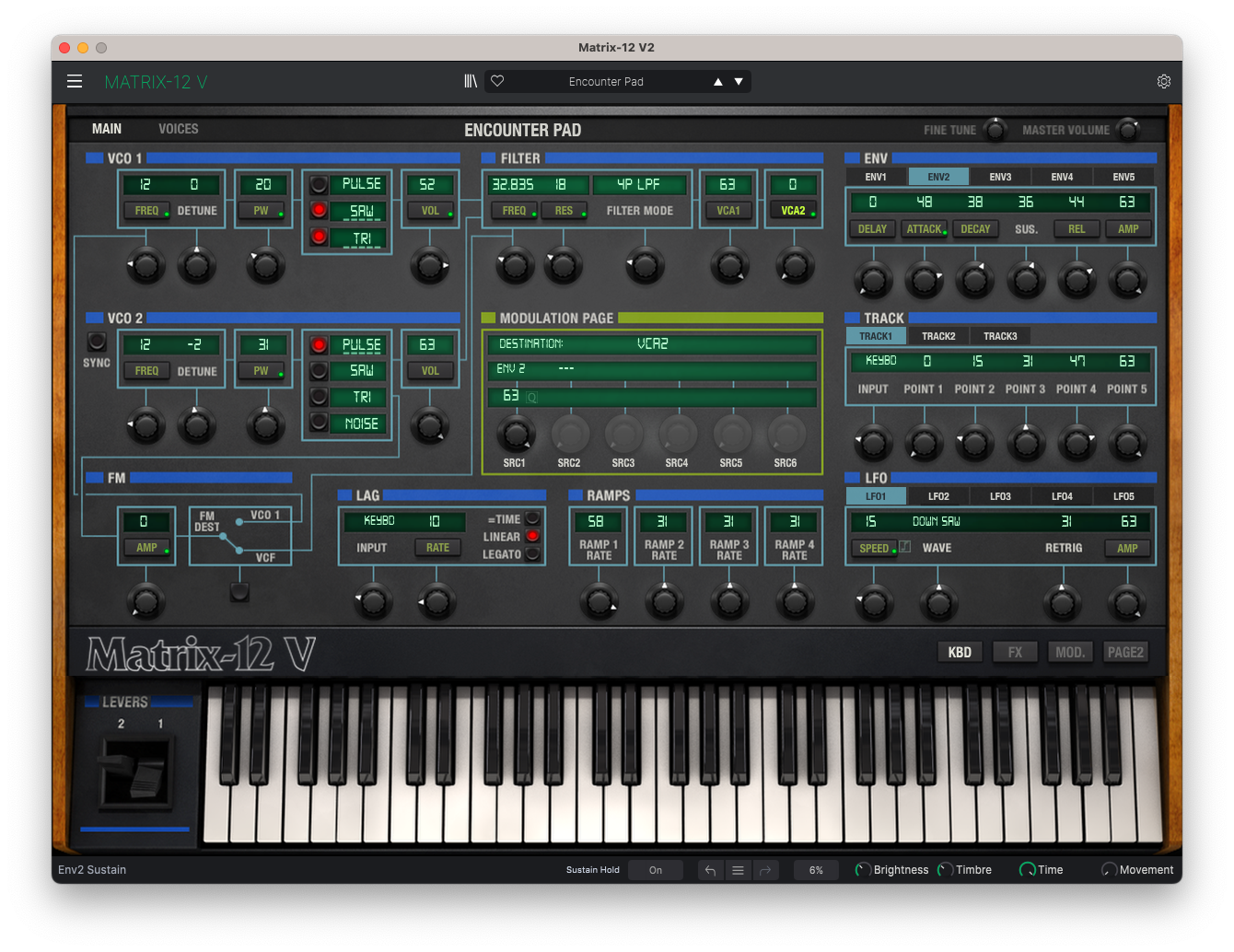The image size is (1234, 952).
Task: Click the filter mode knob
Action: [x=645, y=266]
